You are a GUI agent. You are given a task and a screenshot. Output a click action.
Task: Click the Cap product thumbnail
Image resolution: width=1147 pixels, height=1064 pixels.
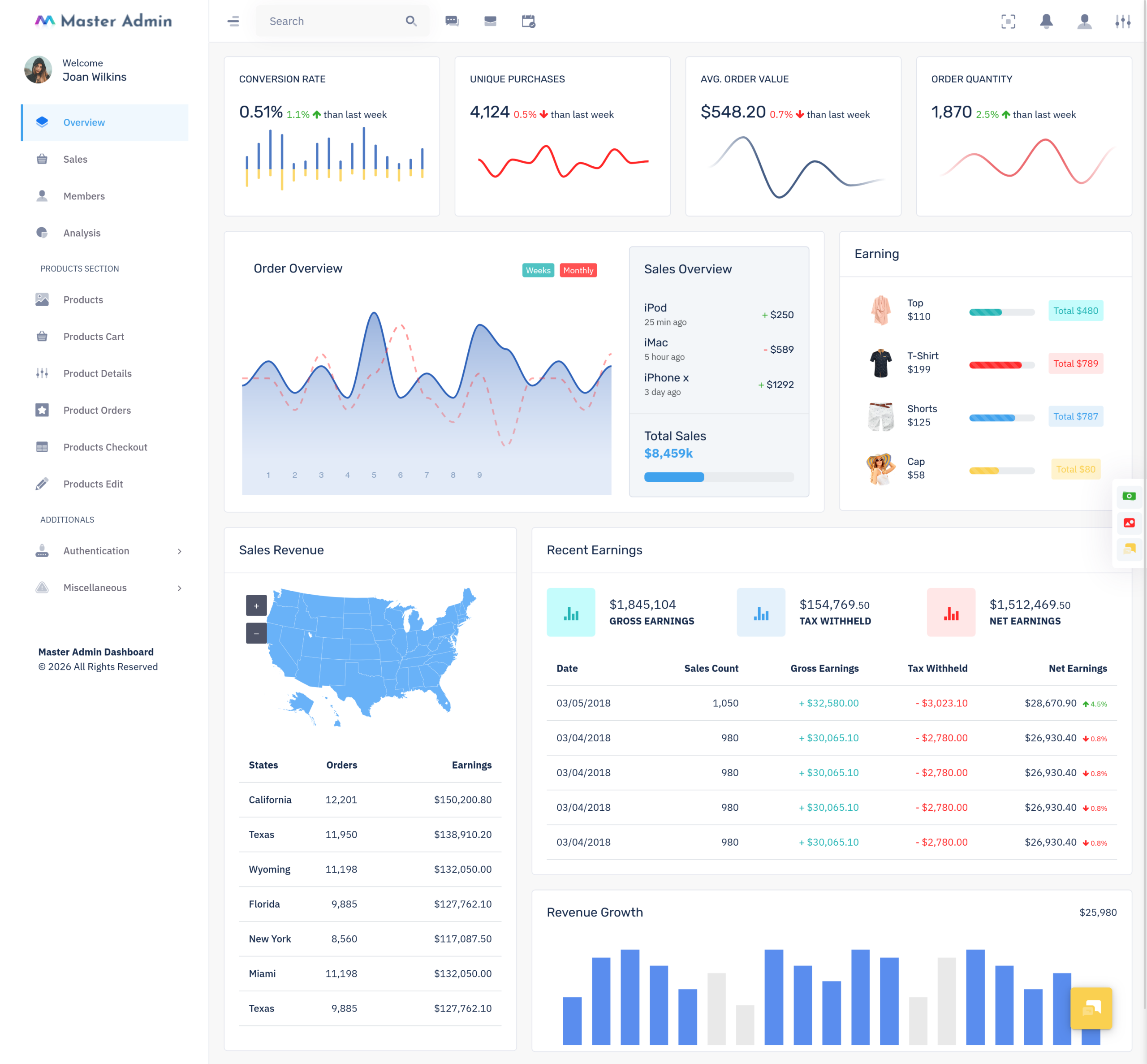[880, 469]
